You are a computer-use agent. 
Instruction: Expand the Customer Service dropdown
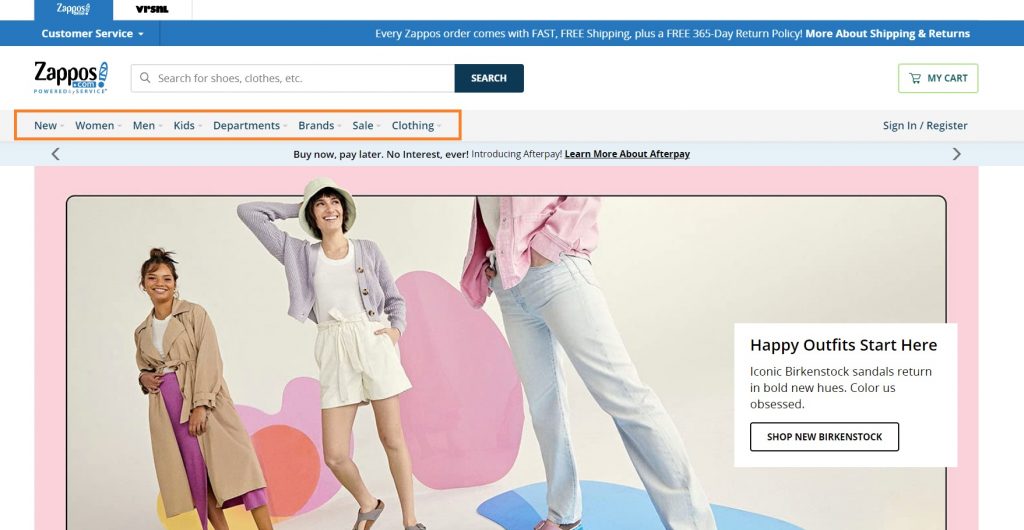click(92, 33)
